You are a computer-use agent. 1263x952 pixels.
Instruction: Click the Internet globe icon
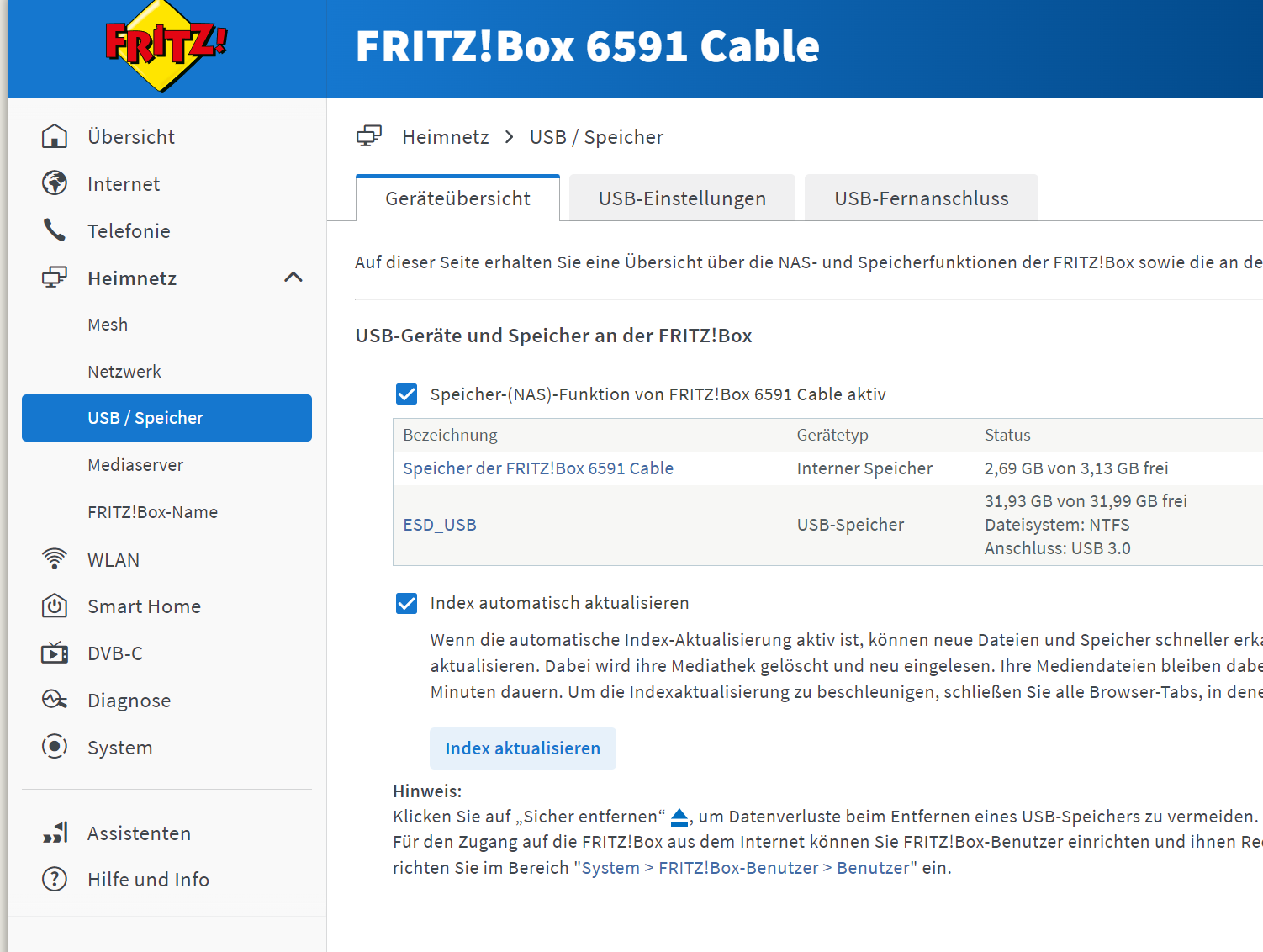pos(55,183)
